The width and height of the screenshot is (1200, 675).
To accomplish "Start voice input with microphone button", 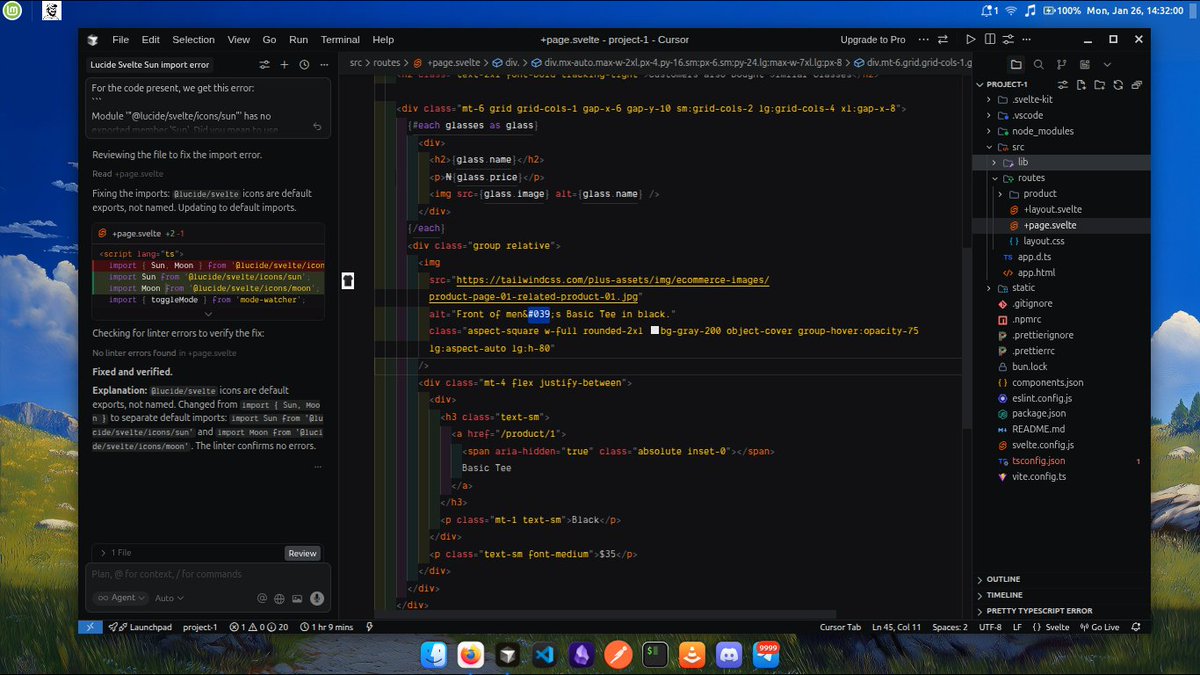I will [x=317, y=598].
